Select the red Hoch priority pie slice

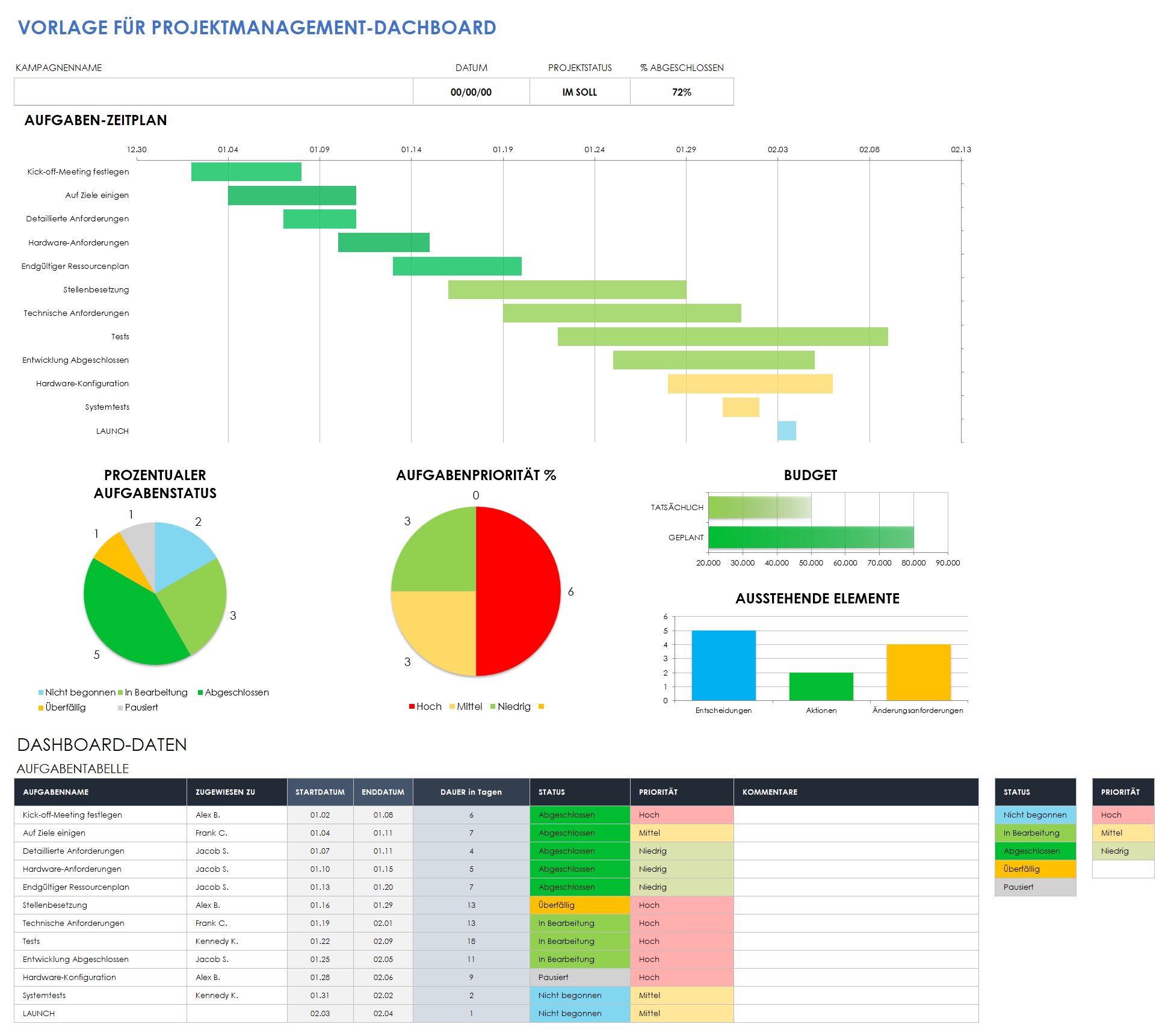[x=518, y=591]
